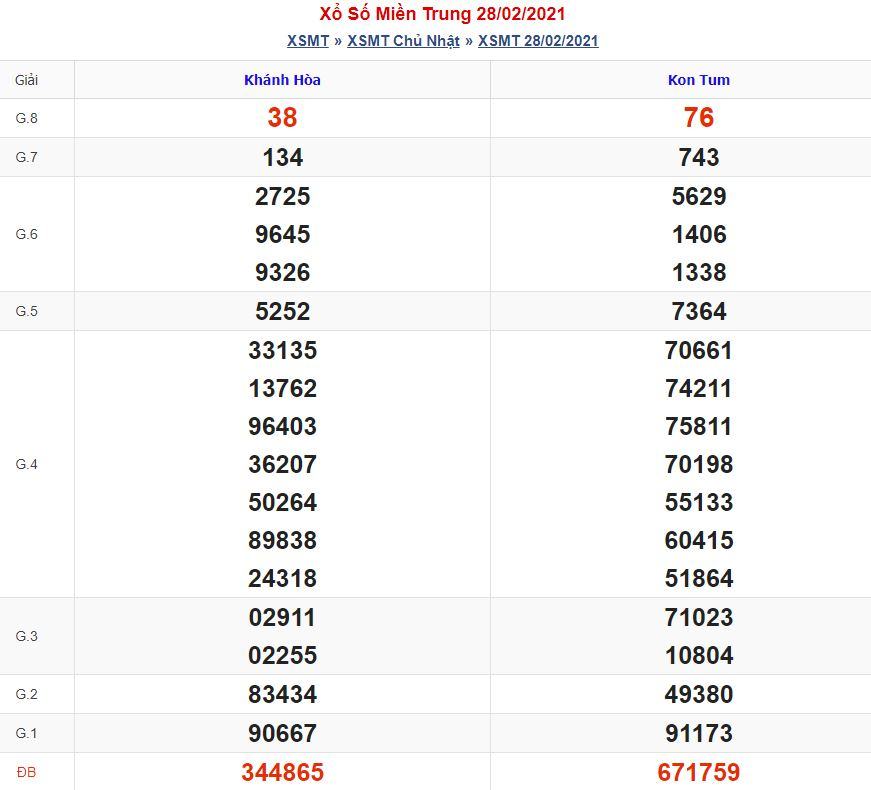This screenshot has width=871, height=790.
Task: Select Kon Tum G.8 number 76
Action: tap(699, 118)
